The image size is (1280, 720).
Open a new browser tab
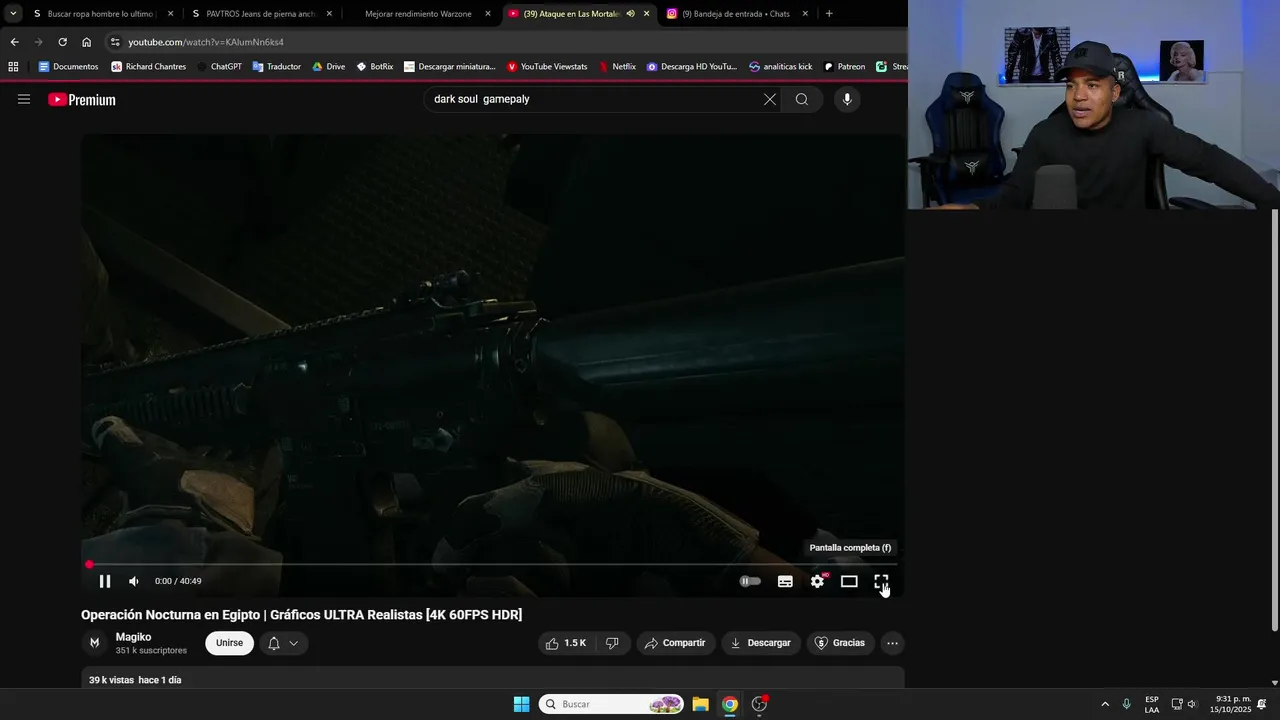[829, 14]
